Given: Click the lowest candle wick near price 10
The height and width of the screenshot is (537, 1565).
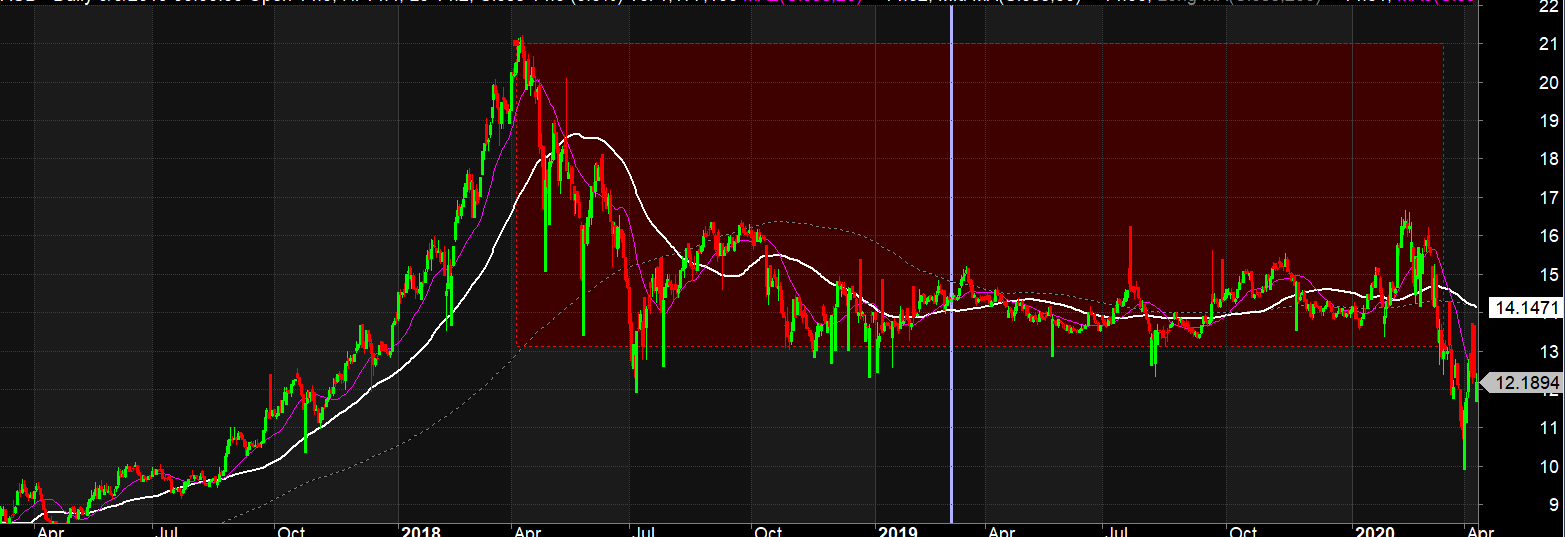Looking at the screenshot, I should tap(1464, 460).
